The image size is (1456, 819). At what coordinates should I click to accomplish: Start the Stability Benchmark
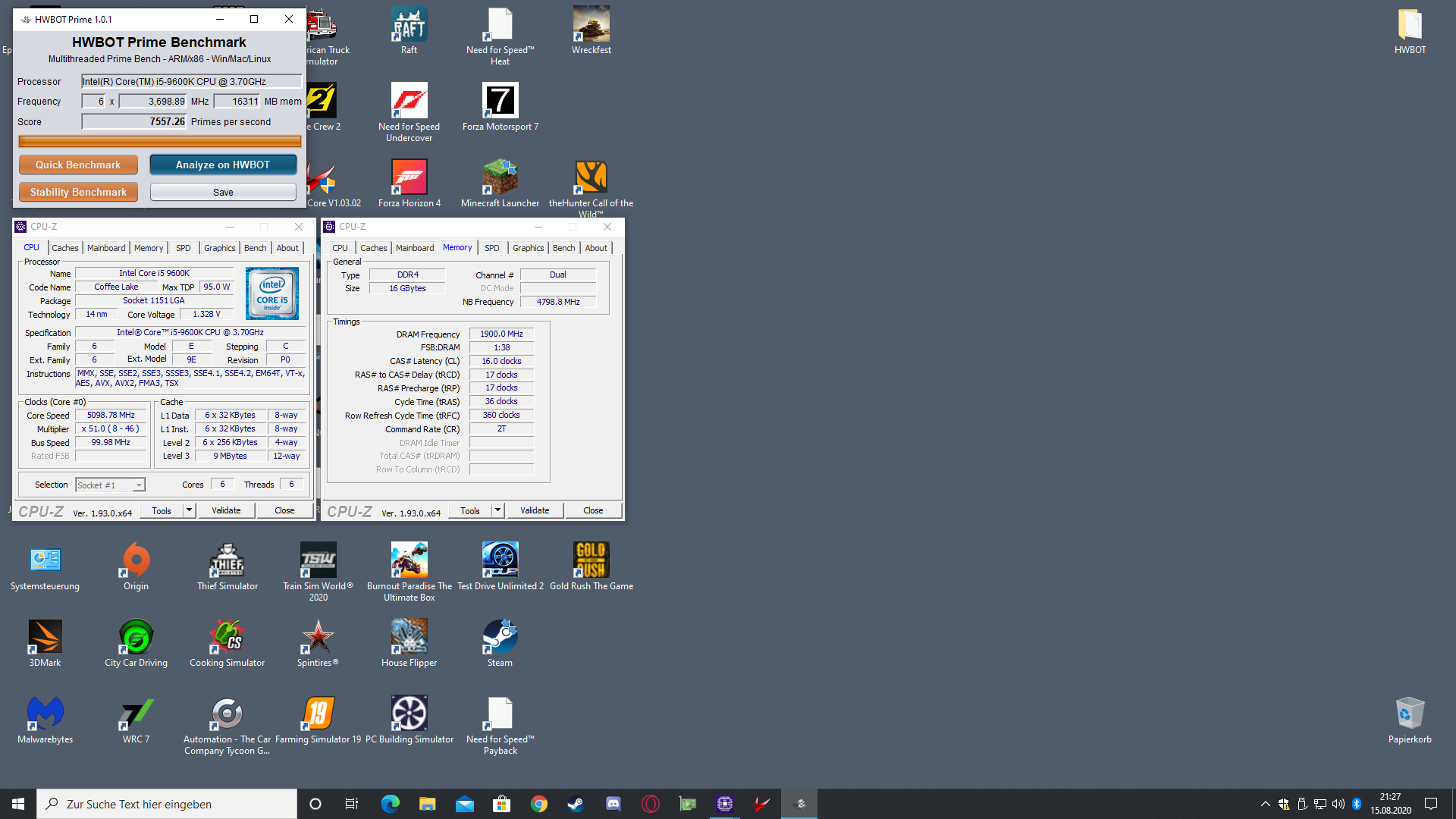click(x=78, y=192)
